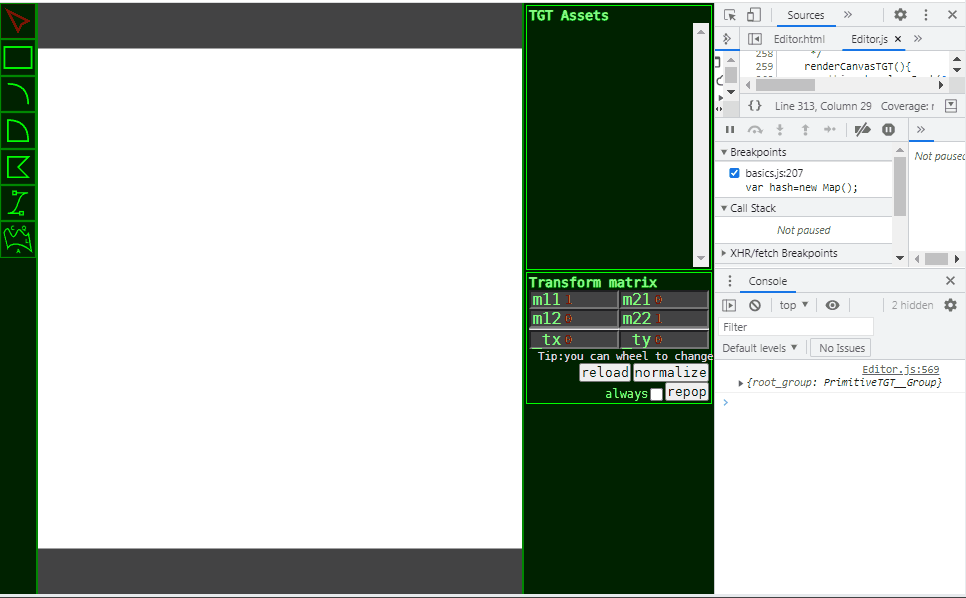
Task: Click the m11 matrix value field
Action: click(x=574, y=299)
